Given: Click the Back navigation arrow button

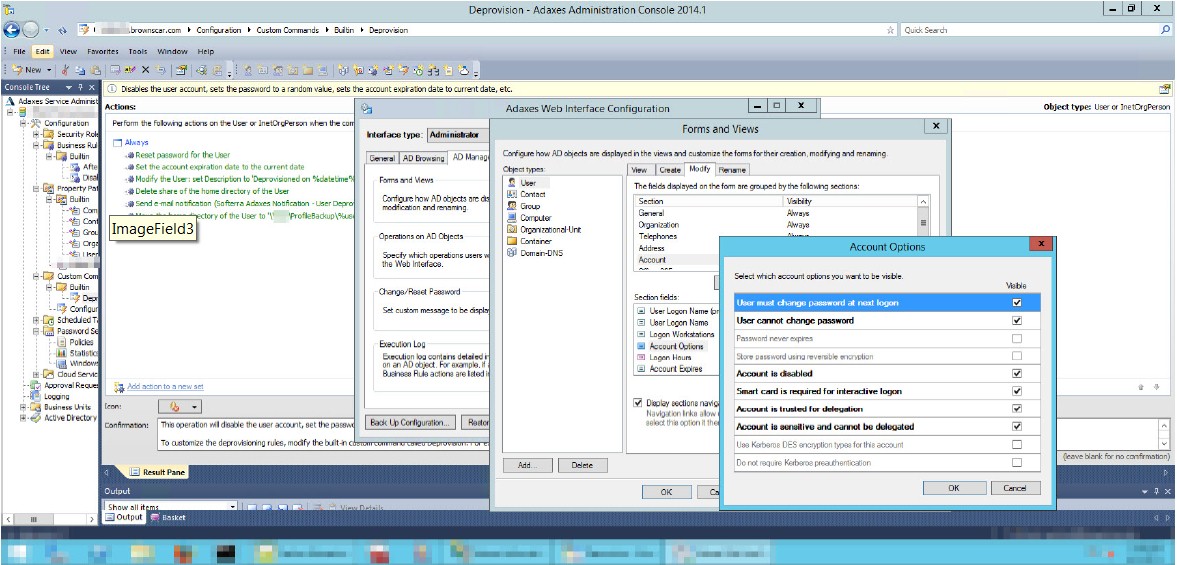Looking at the screenshot, I should pyautogui.click(x=11, y=30).
